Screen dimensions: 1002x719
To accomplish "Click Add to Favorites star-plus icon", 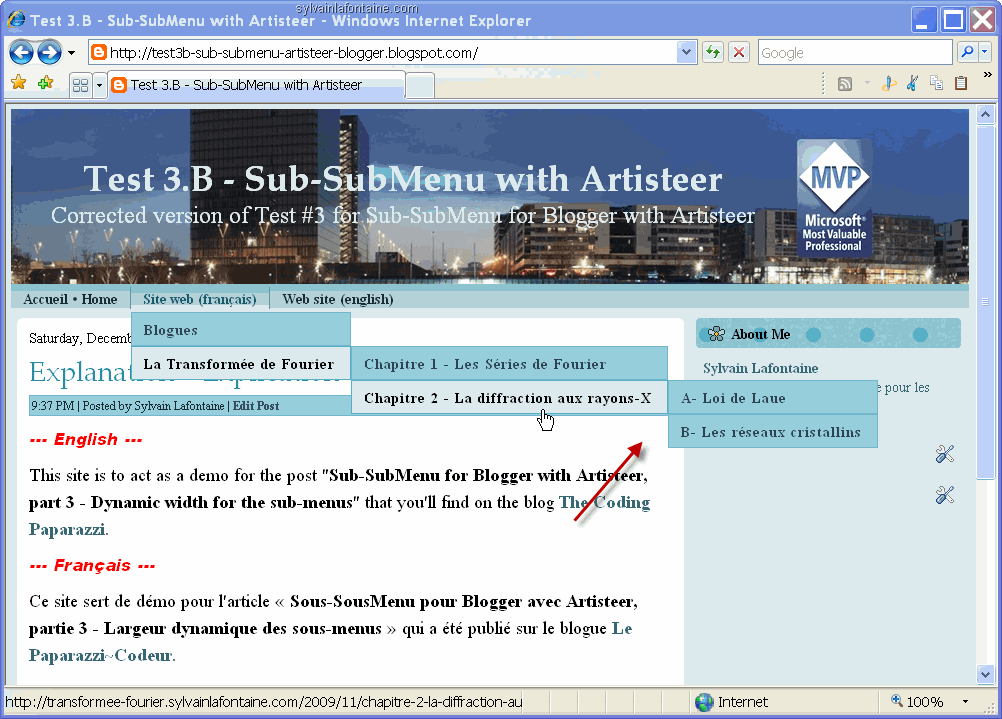I will (x=45, y=82).
